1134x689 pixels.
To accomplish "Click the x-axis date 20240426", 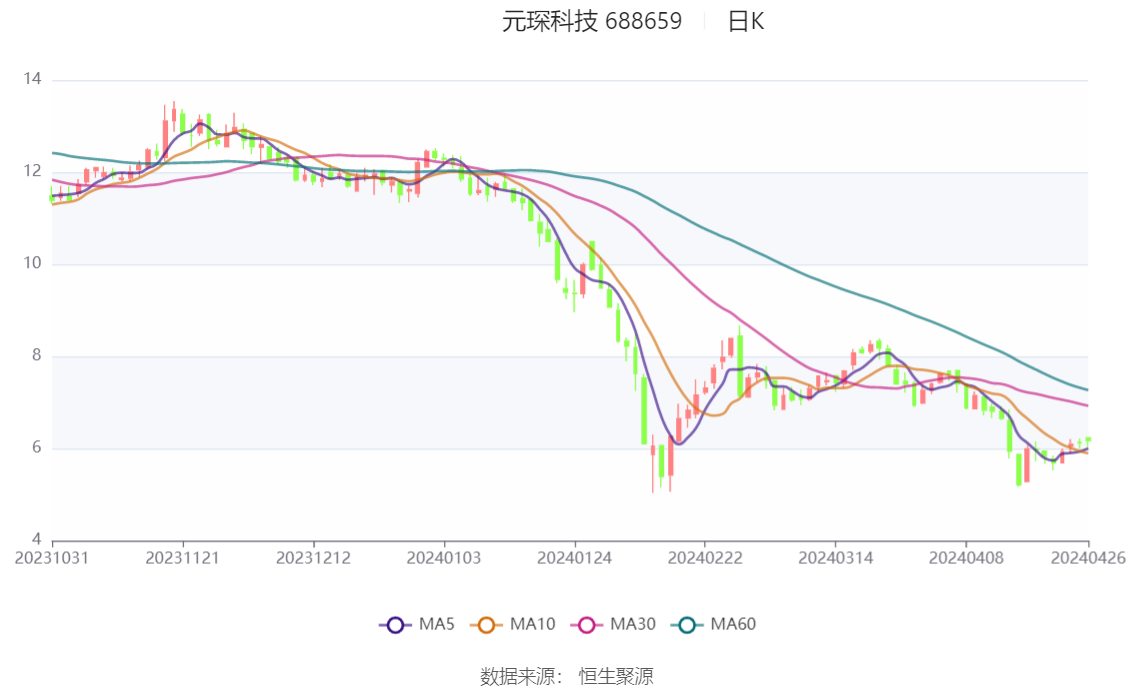I will [1088, 558].
